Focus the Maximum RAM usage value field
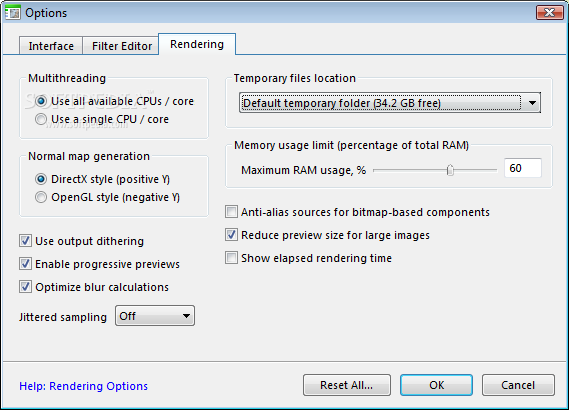Screen dimensions: 569x410 pyautogui.click(x=523, y=168)
